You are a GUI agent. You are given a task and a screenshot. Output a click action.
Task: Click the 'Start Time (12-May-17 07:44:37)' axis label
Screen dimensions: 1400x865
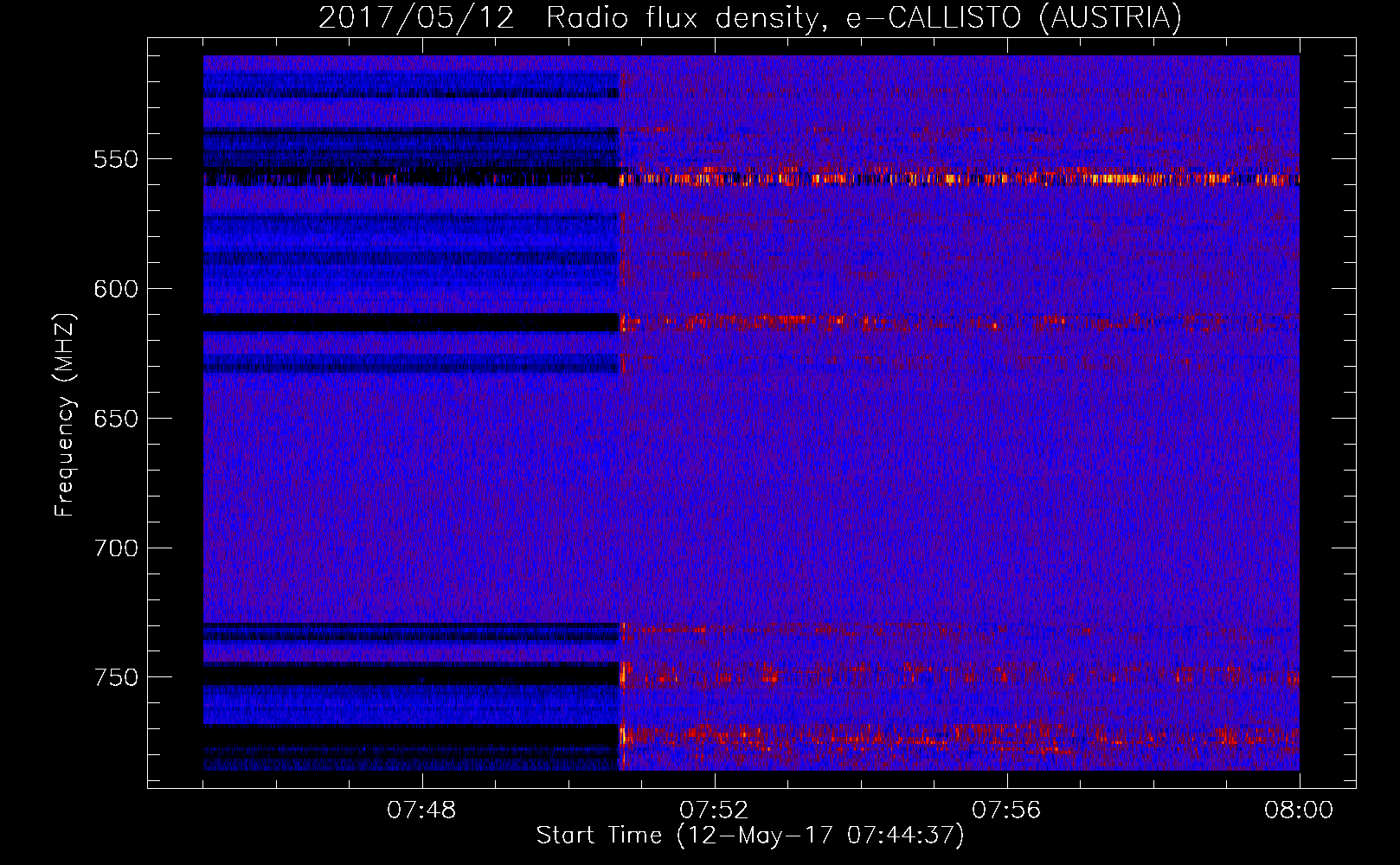[750, 836]
